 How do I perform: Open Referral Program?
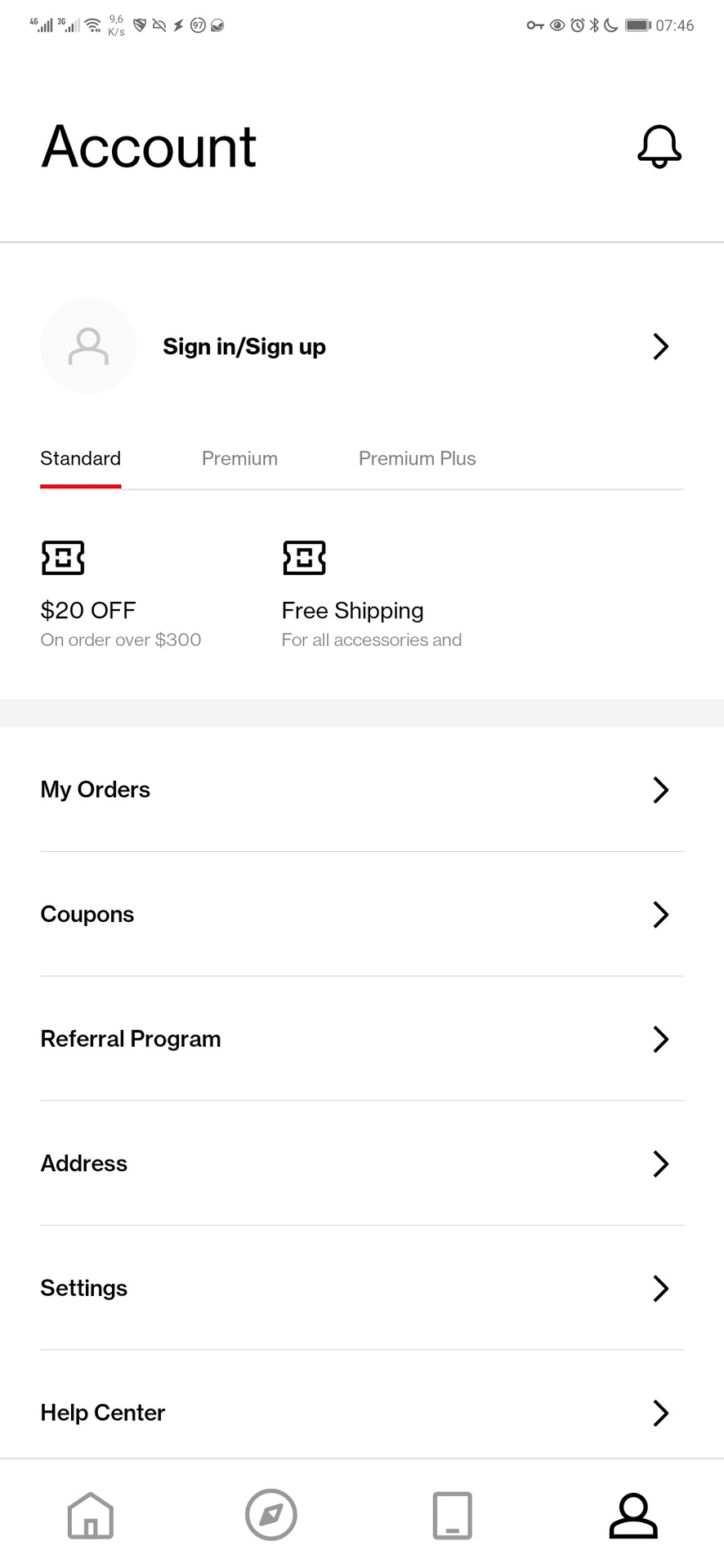pyautogui.click(x=131, y=1039)
